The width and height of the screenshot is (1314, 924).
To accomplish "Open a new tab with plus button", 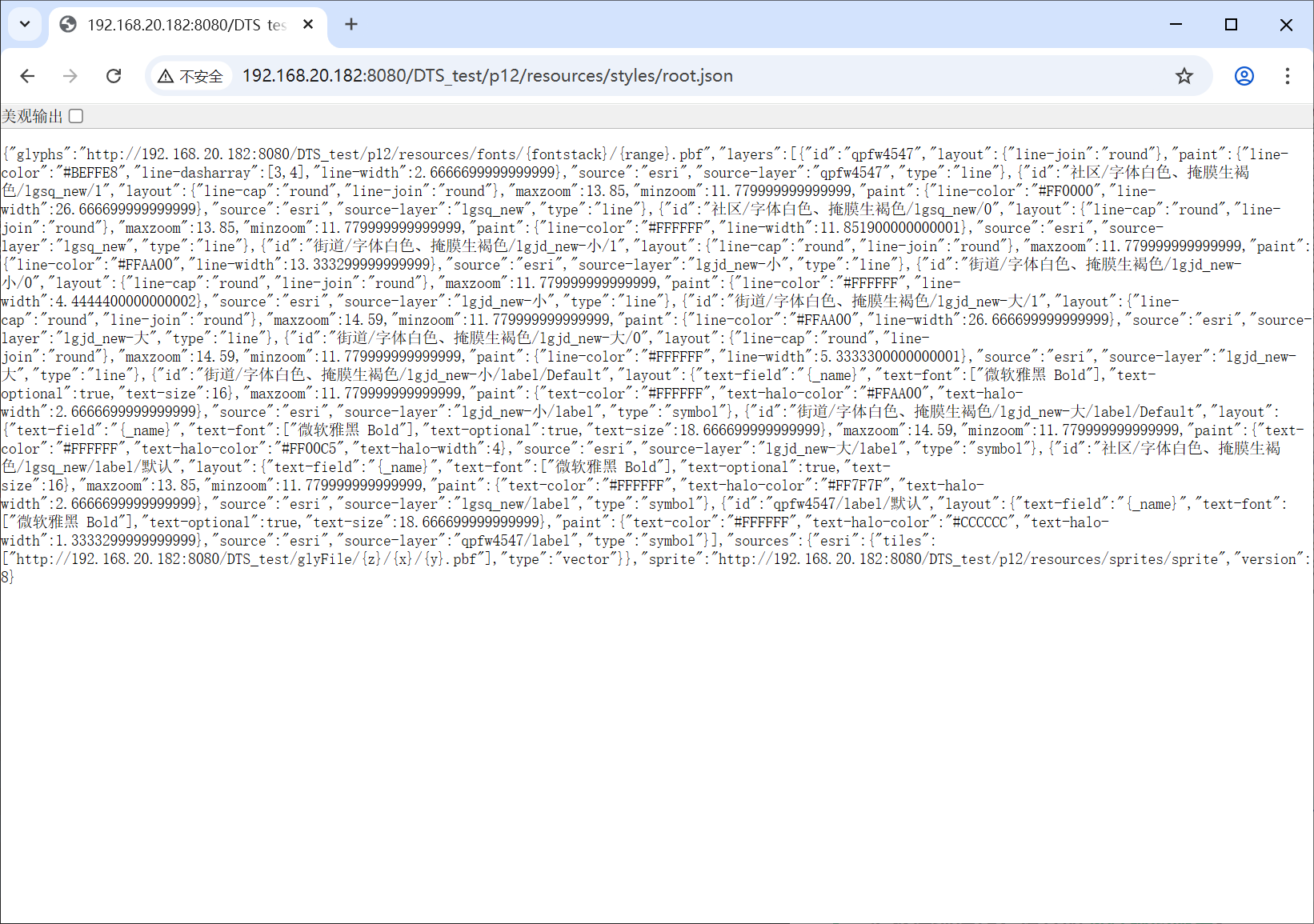I will pyautogui.click(x=351, y=25).
